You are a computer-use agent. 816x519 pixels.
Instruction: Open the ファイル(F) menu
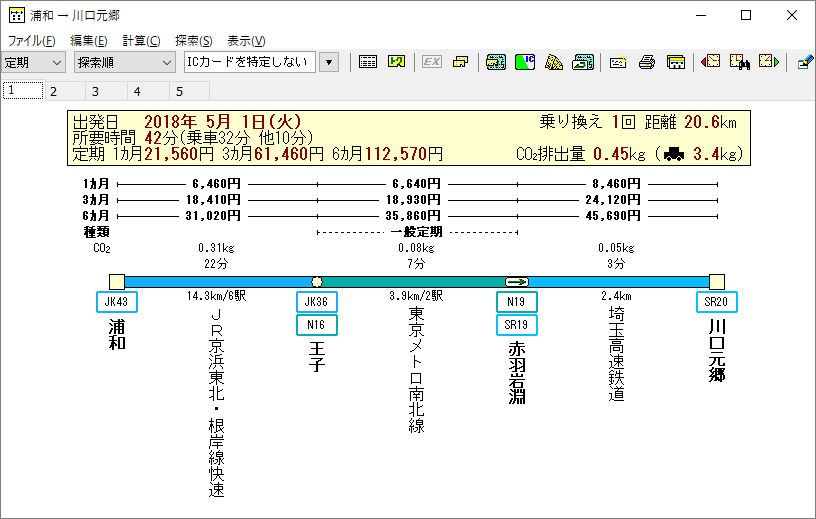coord(31,41)
